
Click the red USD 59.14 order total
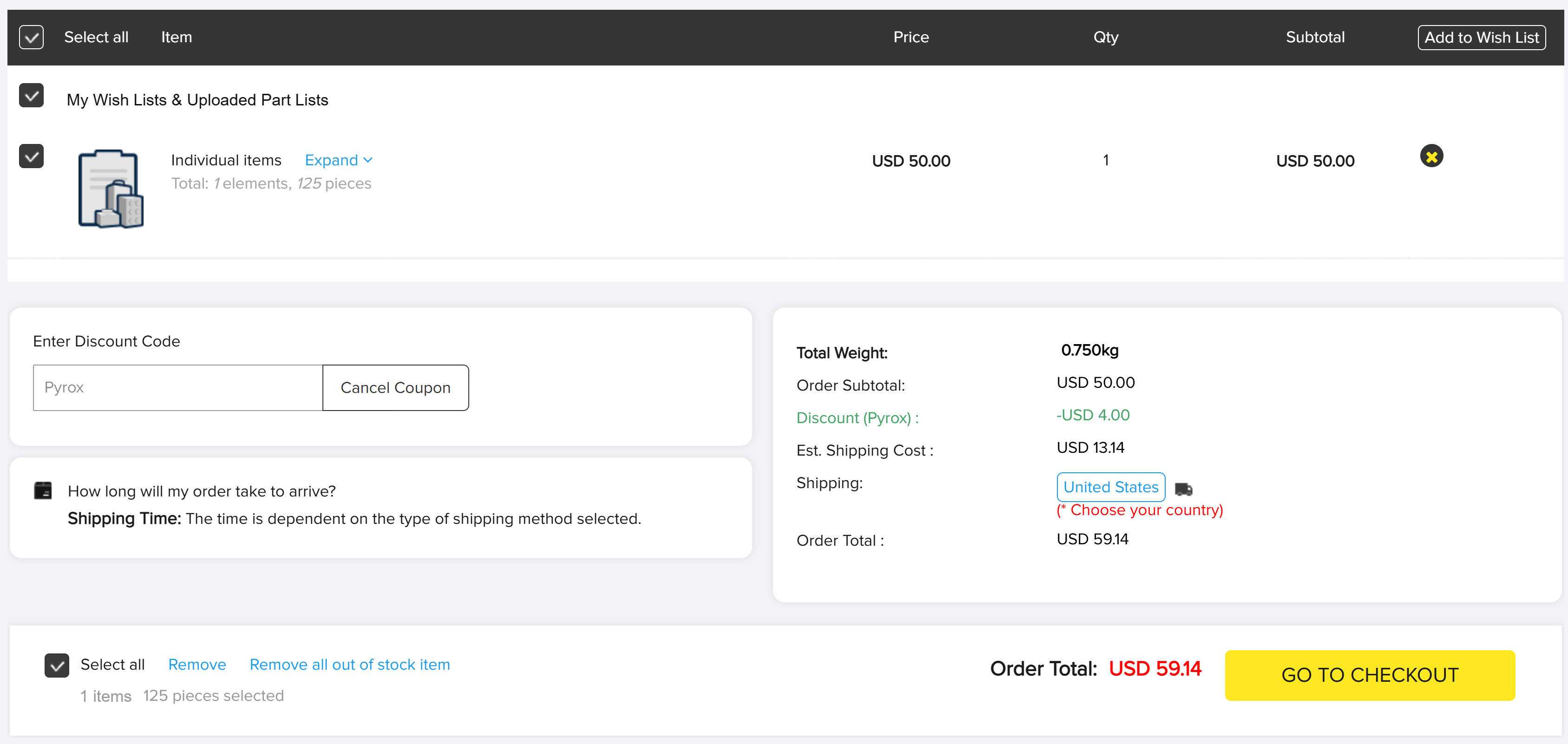[x=1155, y=669]
